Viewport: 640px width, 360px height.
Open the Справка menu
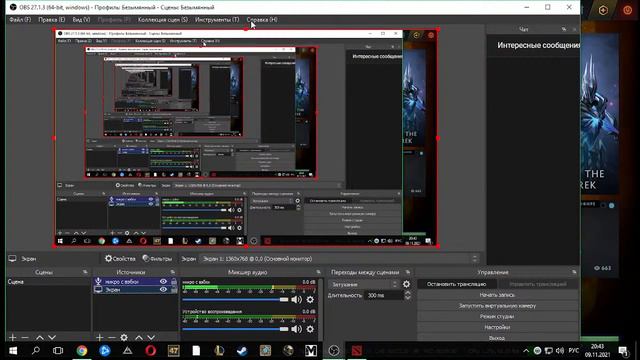(x=262, y=20)
